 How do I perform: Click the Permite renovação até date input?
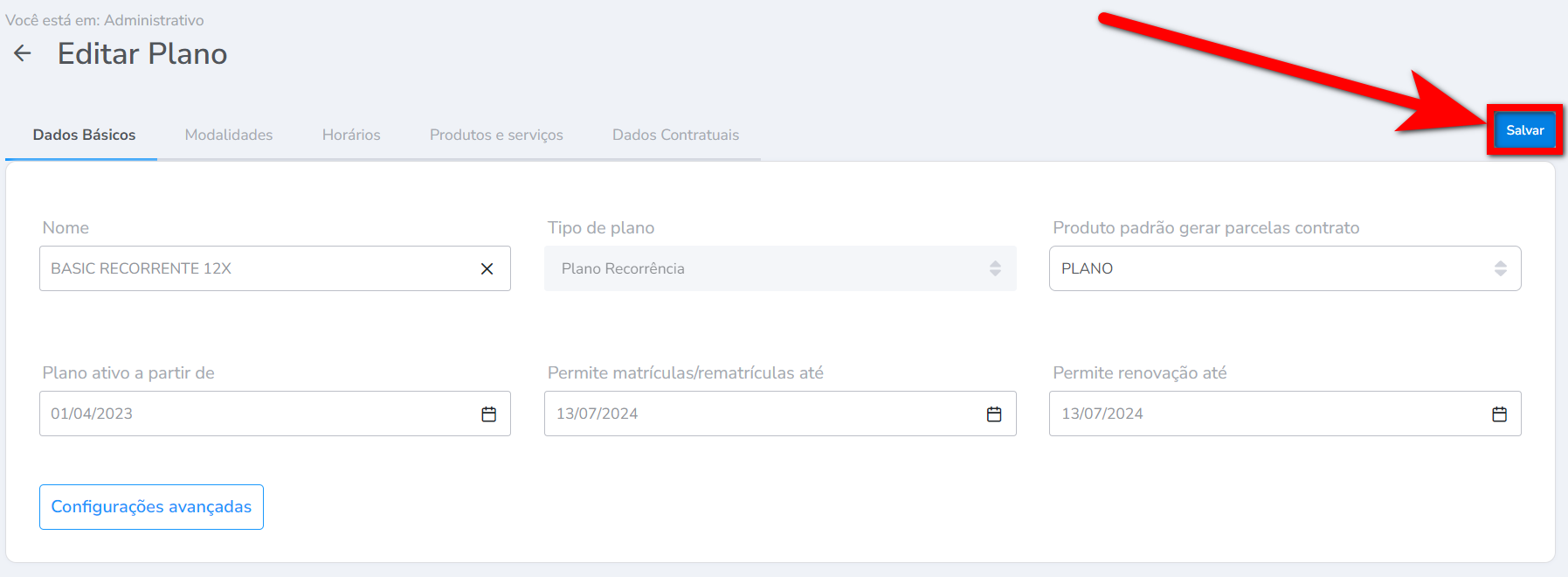click(1267, 414)
